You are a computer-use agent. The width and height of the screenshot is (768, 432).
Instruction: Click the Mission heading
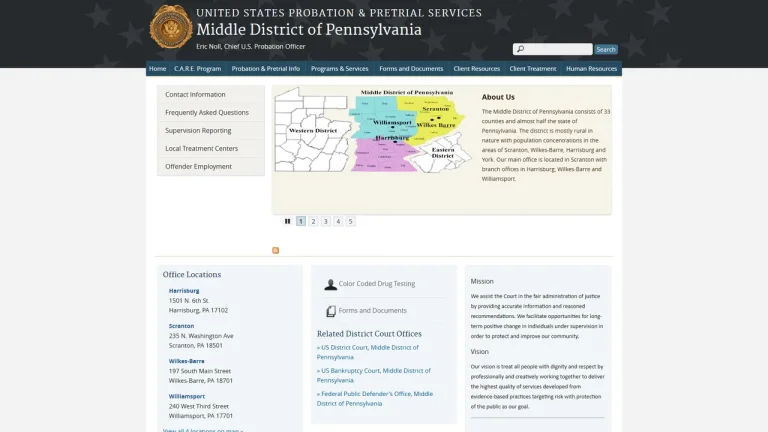pyautogui.click(x=482, y=282)
